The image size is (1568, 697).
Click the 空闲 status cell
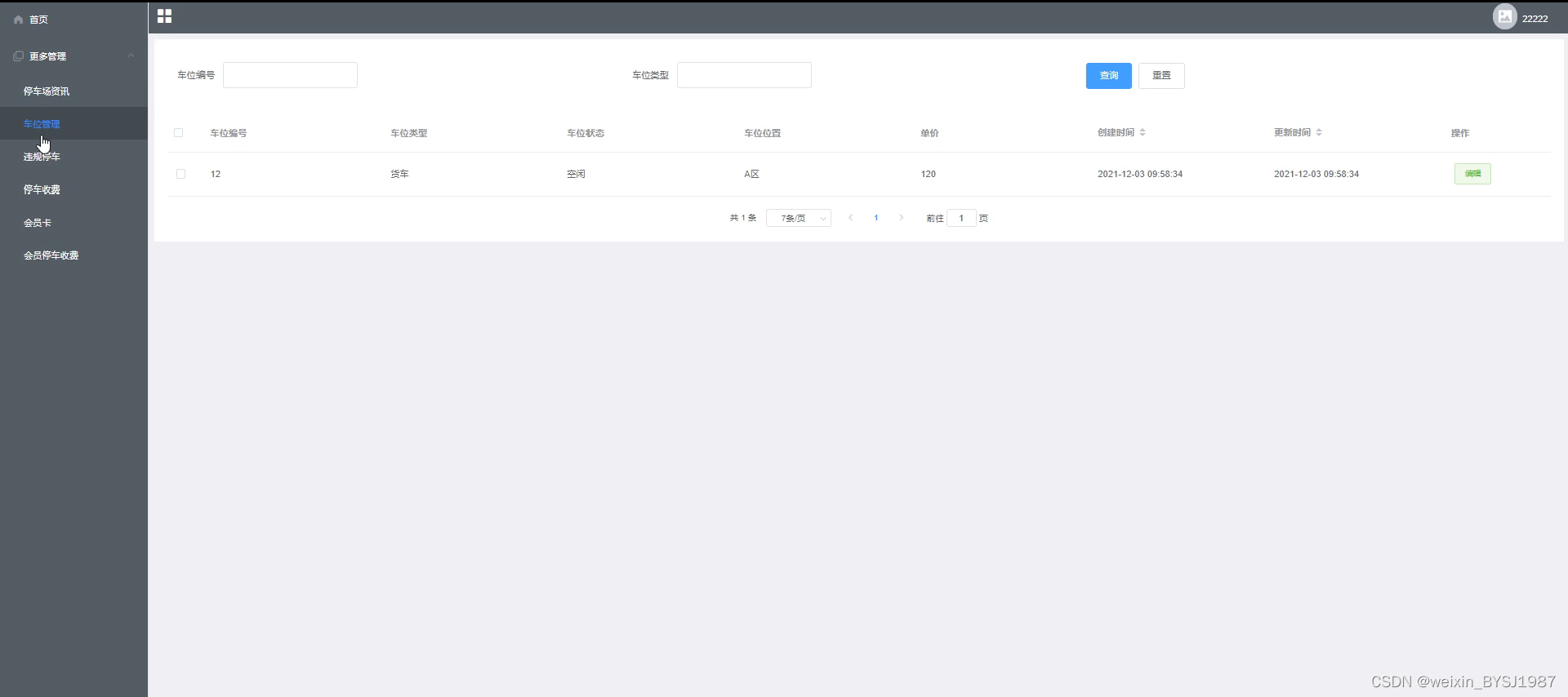pyautogui.click(x=576, y=174)
